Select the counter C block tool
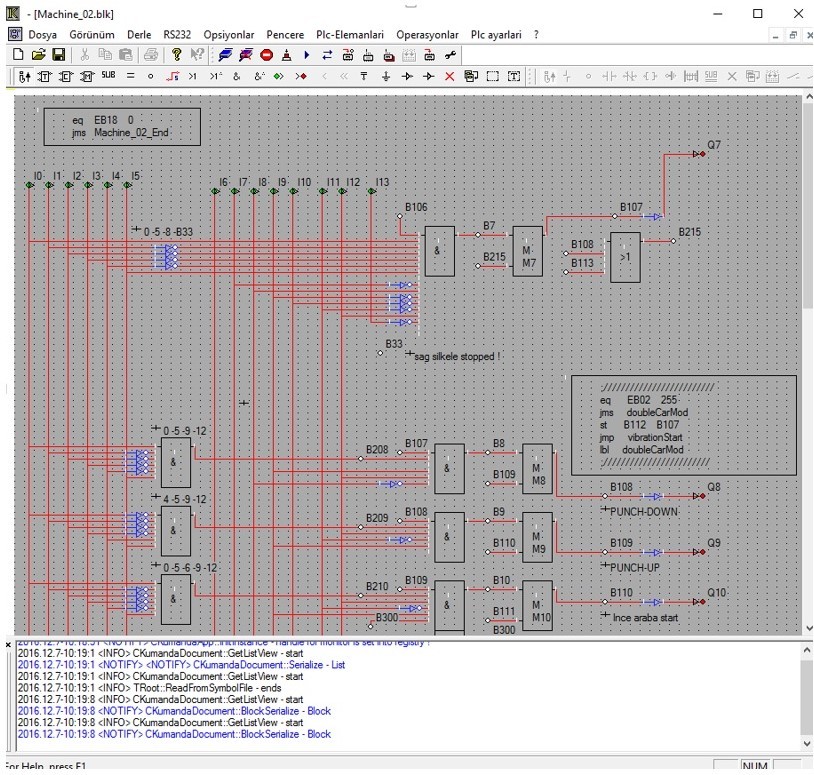 (x=65, y=76)
